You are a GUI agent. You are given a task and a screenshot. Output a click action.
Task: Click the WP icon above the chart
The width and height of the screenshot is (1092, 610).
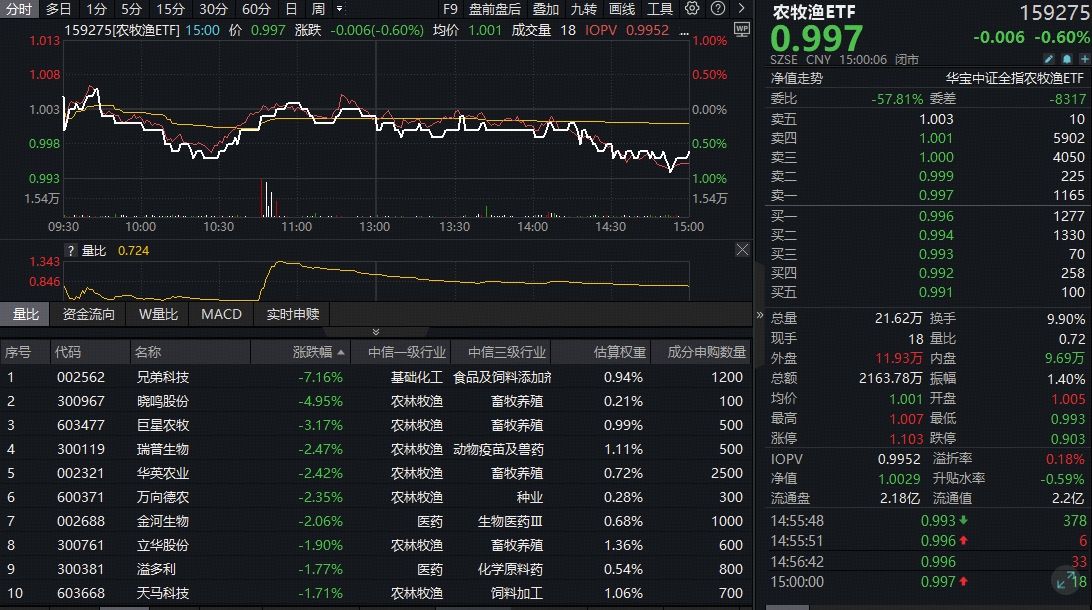[x=741, y=29]
